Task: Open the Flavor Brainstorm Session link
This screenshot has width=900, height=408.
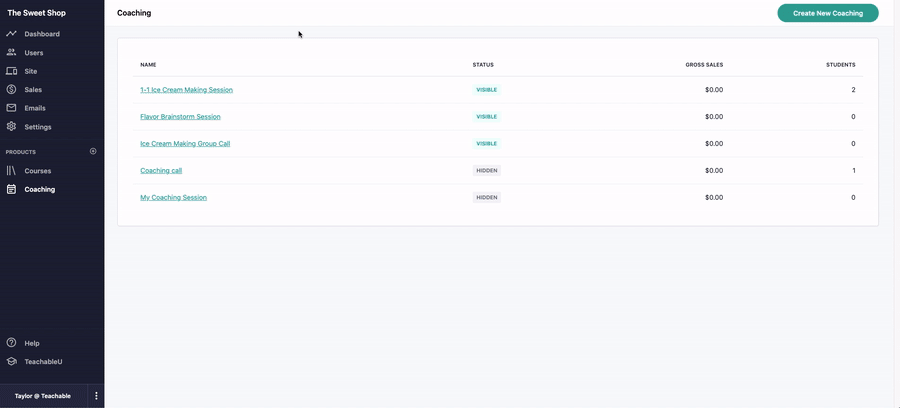Action: coord(180,116)
